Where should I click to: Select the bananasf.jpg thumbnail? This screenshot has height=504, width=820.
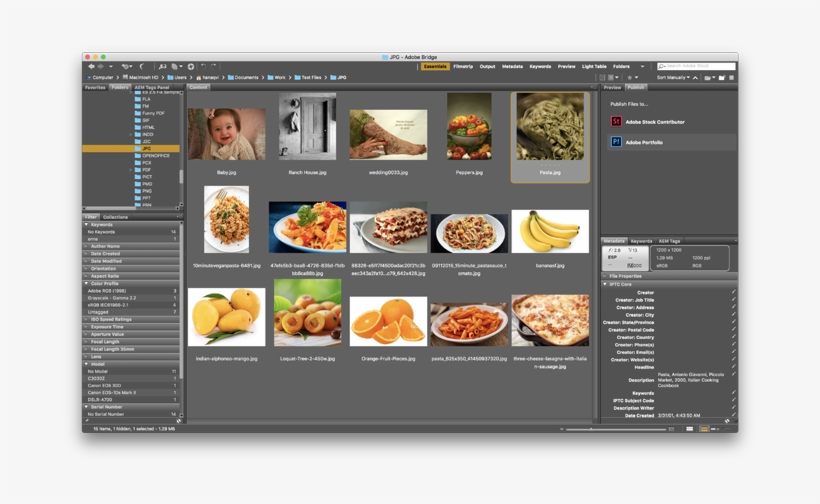coord(550,232)
